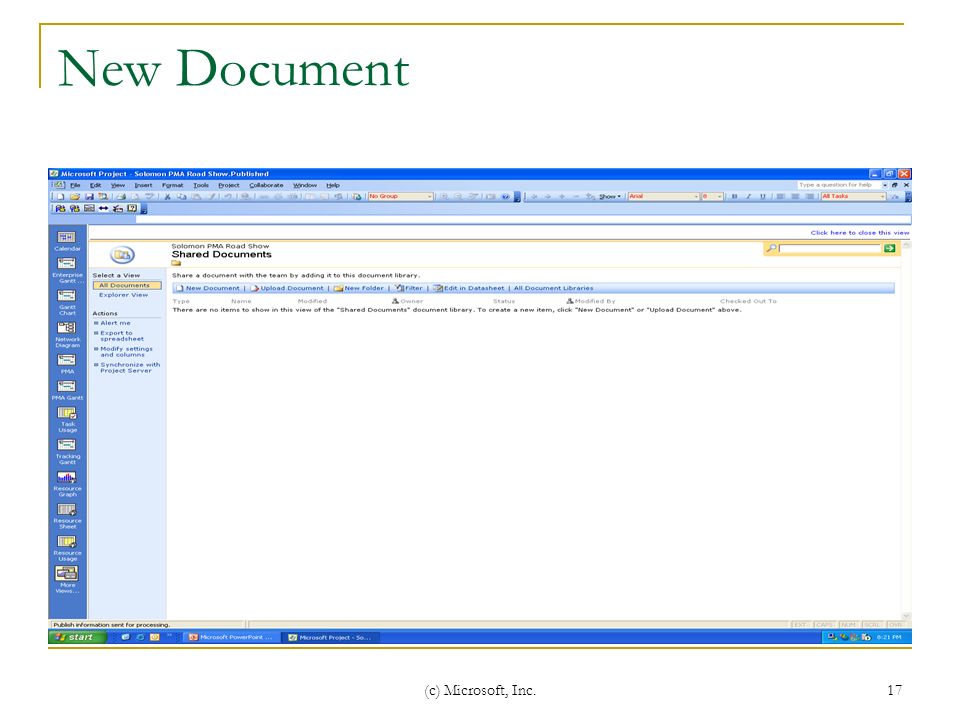Click the Open file folder toolbar icon
960x720 pixels.
click(x=75, y=197)
